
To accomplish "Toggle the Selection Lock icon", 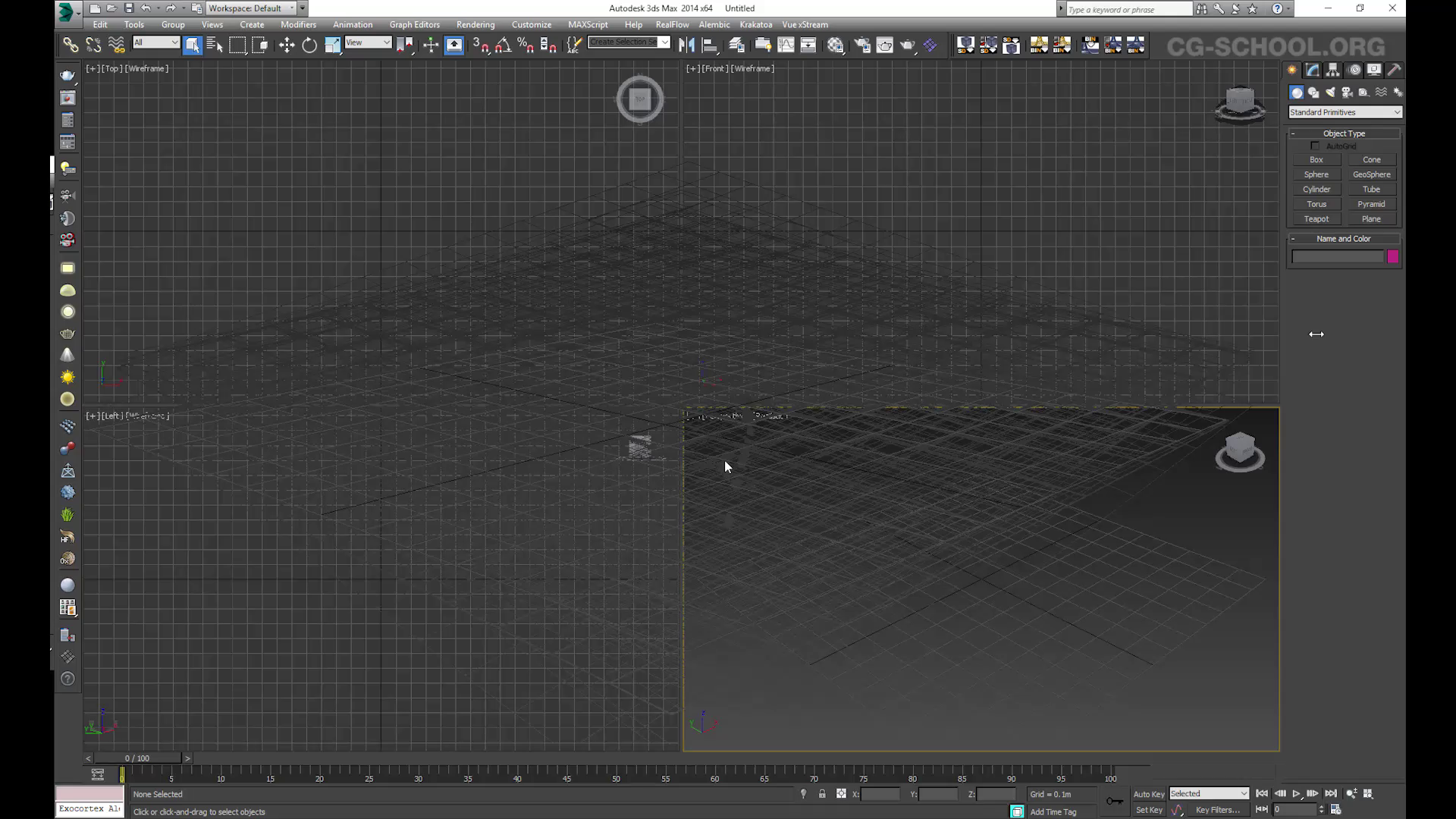I will 822,794.
